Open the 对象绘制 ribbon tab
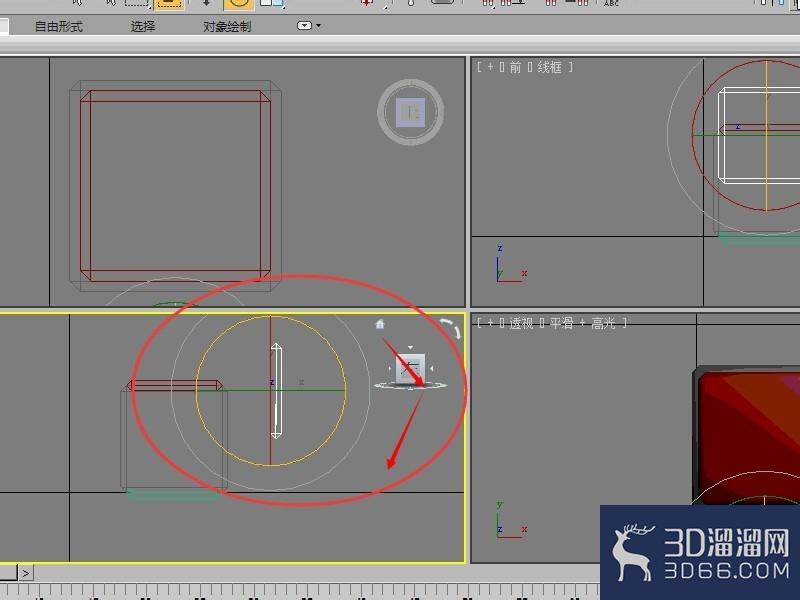This screenshot has width=800, height=600. pyautogui.click(x=227, y=27)
